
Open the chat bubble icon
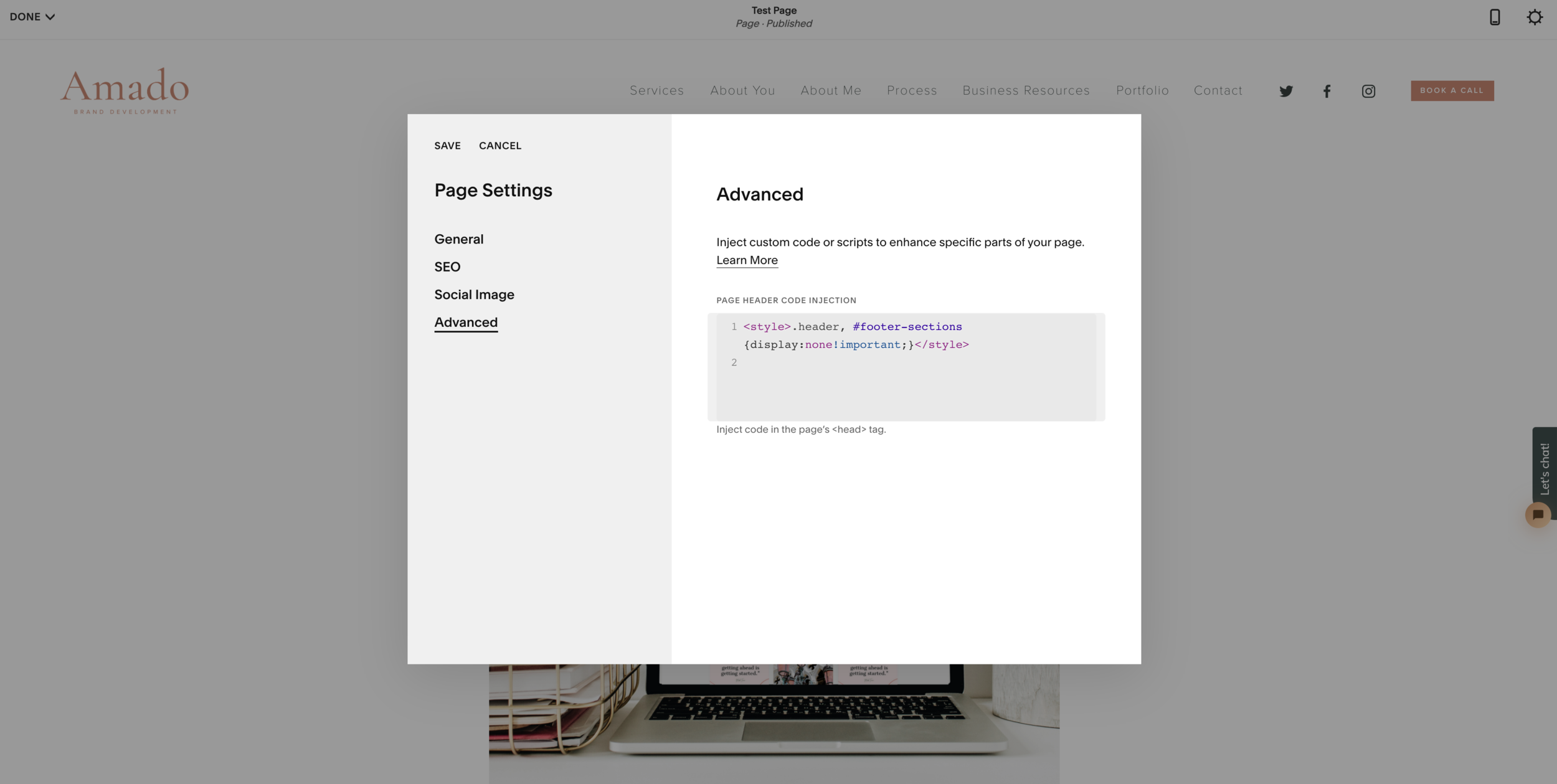coord(1538,515)
